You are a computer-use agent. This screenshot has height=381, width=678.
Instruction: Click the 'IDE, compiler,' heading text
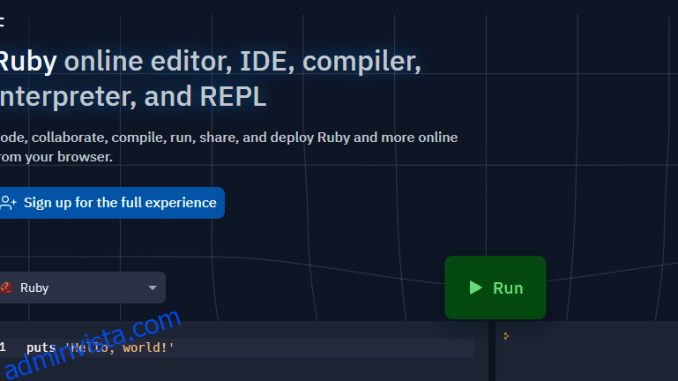[x=330, y=61]
